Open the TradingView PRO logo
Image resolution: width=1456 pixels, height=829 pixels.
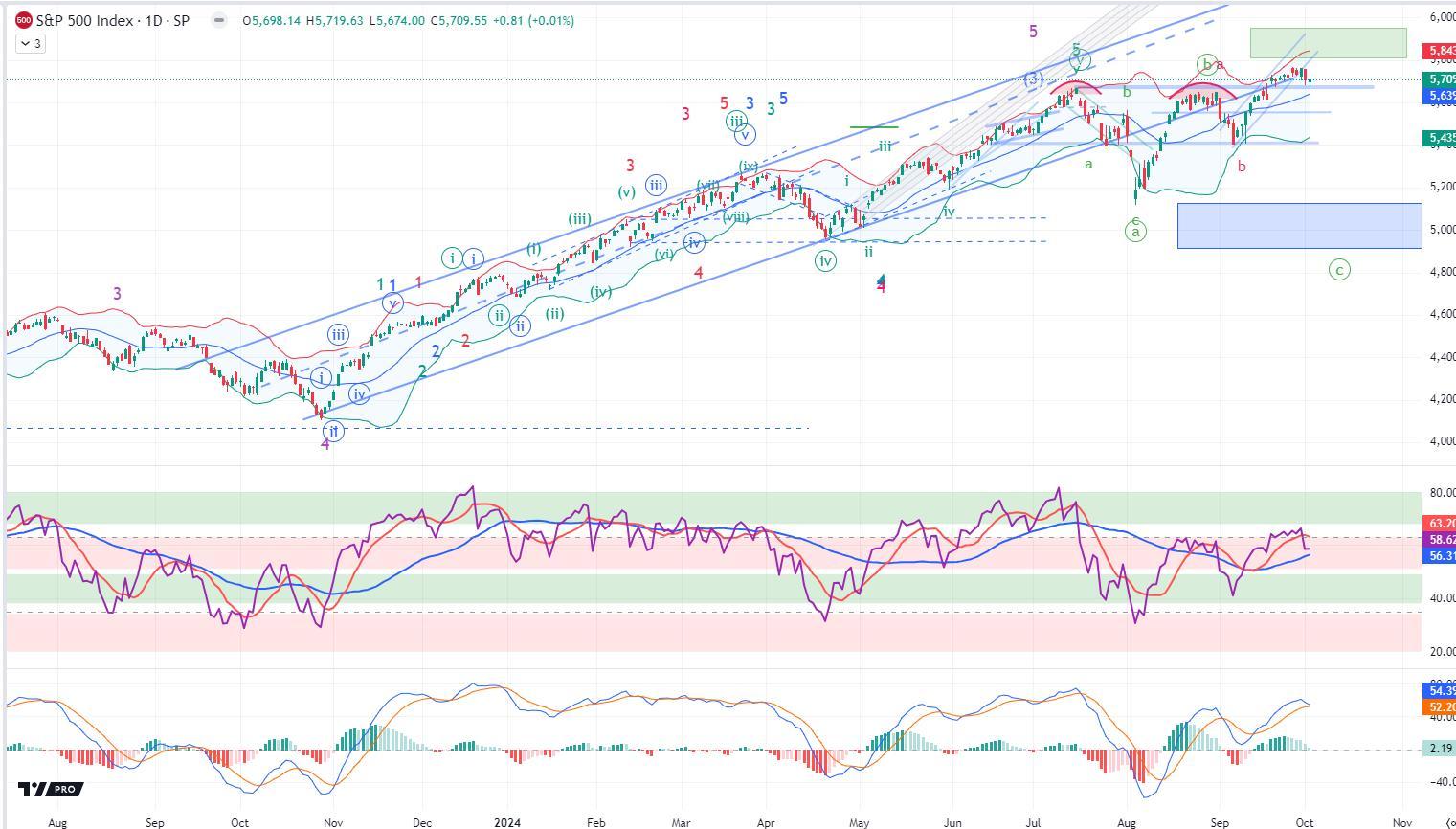[51, 789]
